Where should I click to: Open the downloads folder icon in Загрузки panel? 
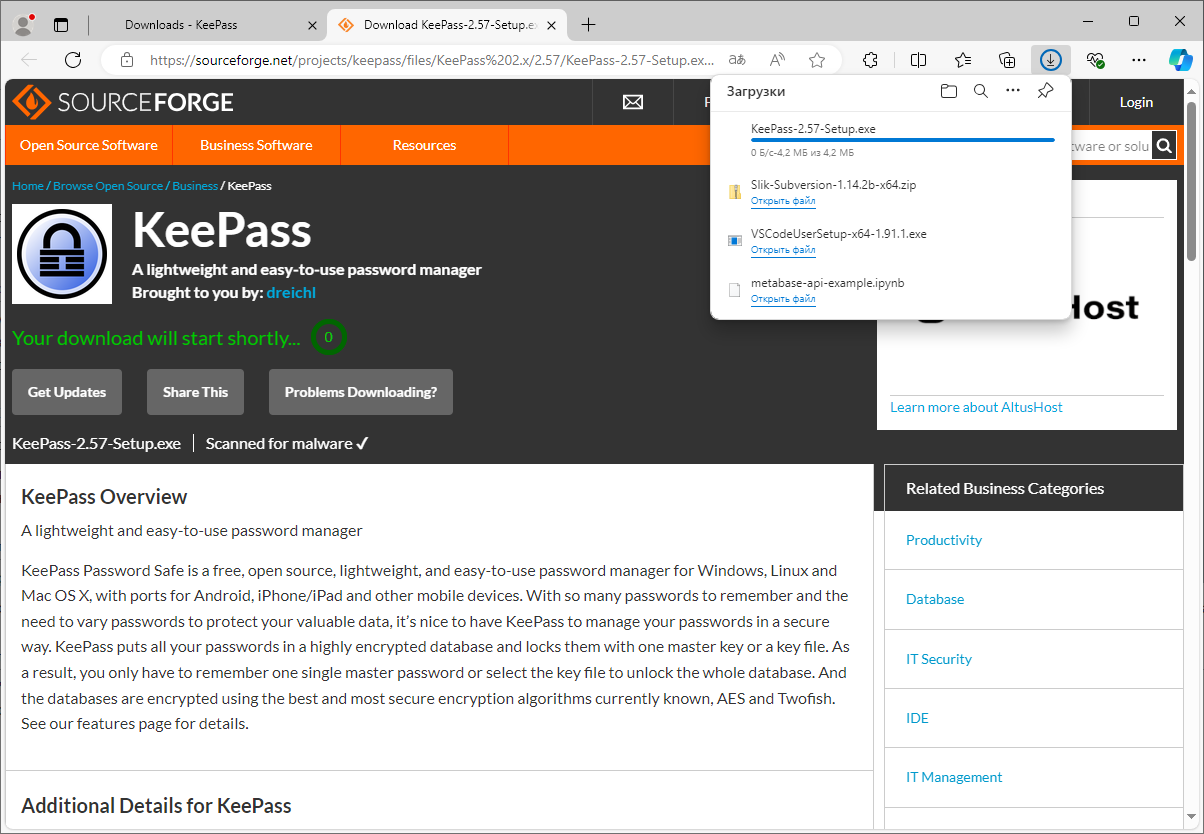949,91
